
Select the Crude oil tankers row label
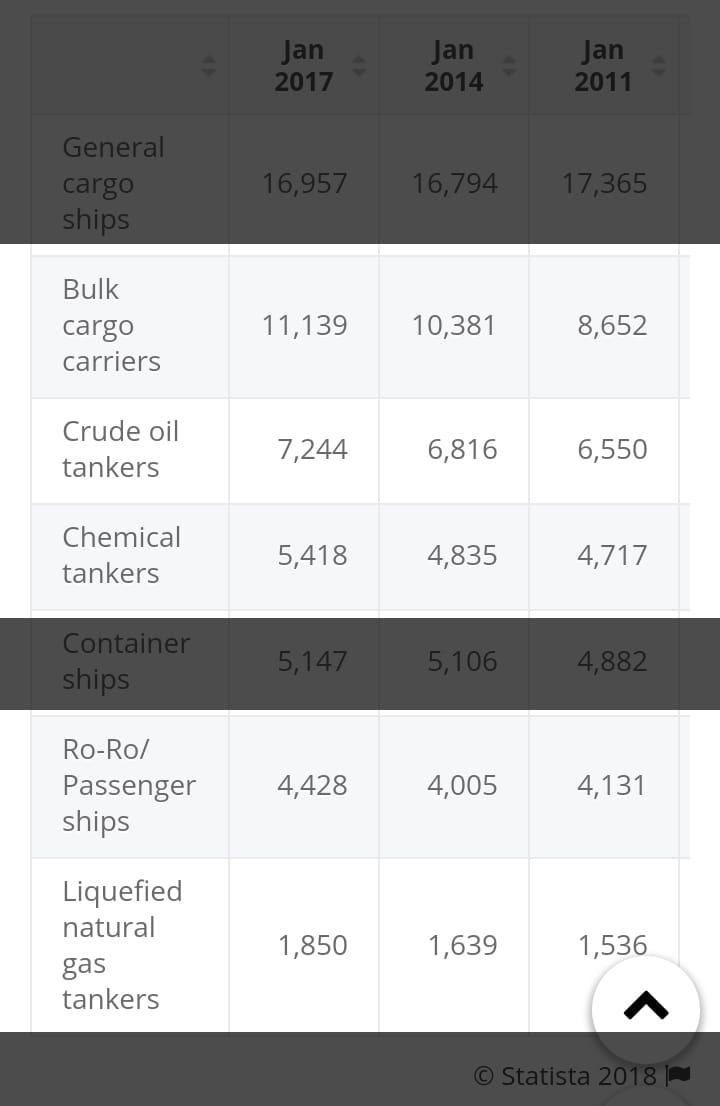121,449
